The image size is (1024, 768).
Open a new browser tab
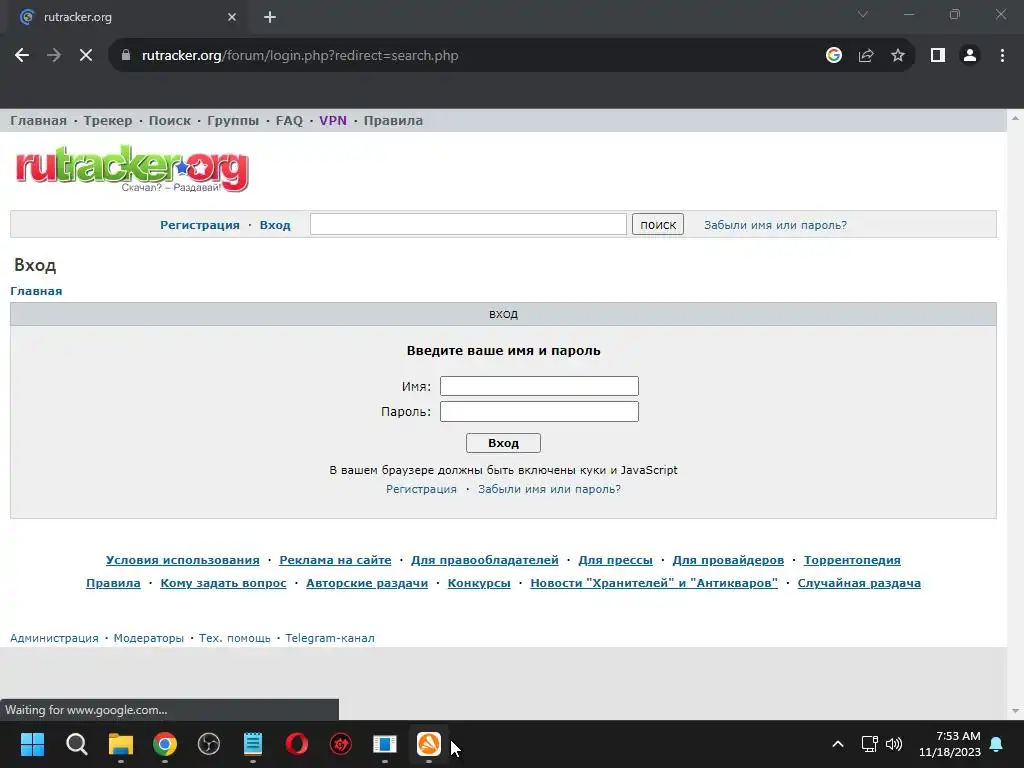(270, 17)
